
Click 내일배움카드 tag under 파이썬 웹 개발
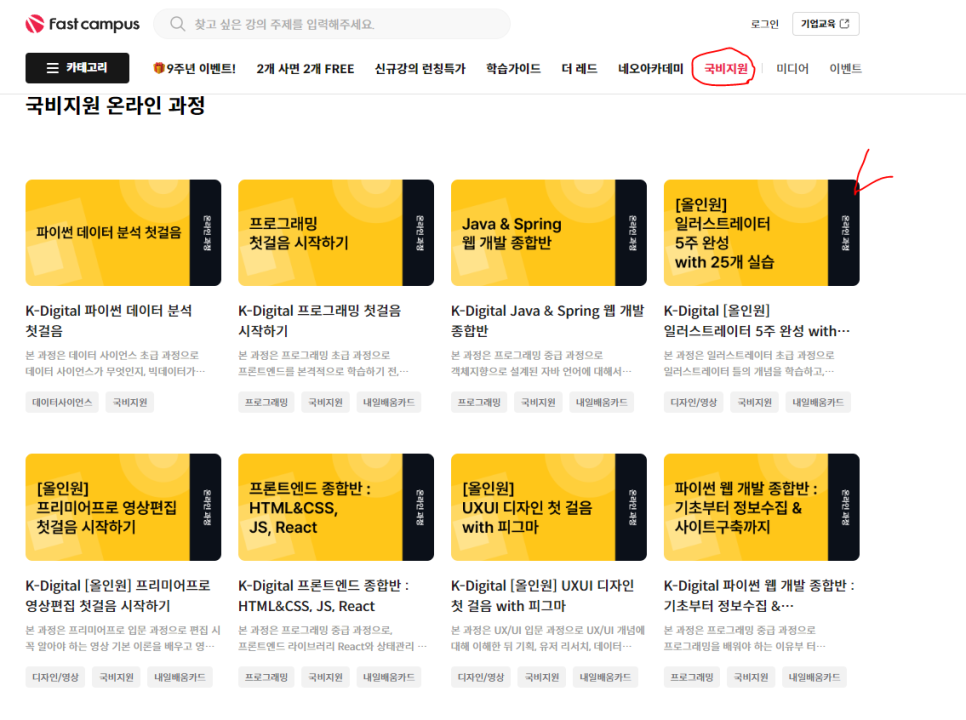814,677
